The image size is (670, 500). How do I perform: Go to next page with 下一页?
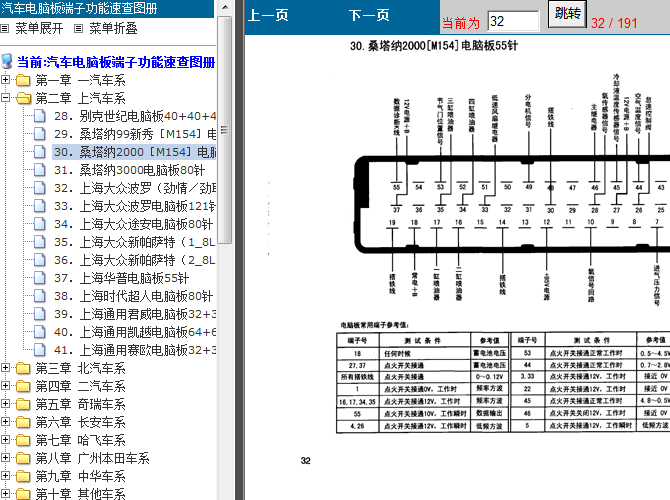point(369,16)
